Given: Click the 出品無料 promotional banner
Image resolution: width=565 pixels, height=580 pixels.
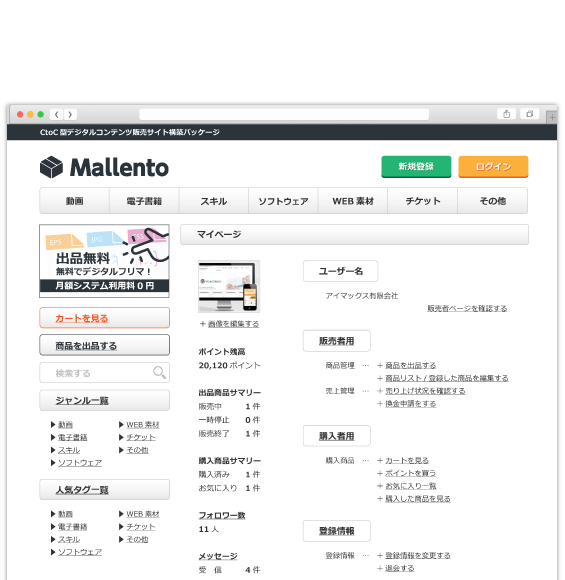Looking at the screenshot, I should pyautogui.click(x=104, y=261).
